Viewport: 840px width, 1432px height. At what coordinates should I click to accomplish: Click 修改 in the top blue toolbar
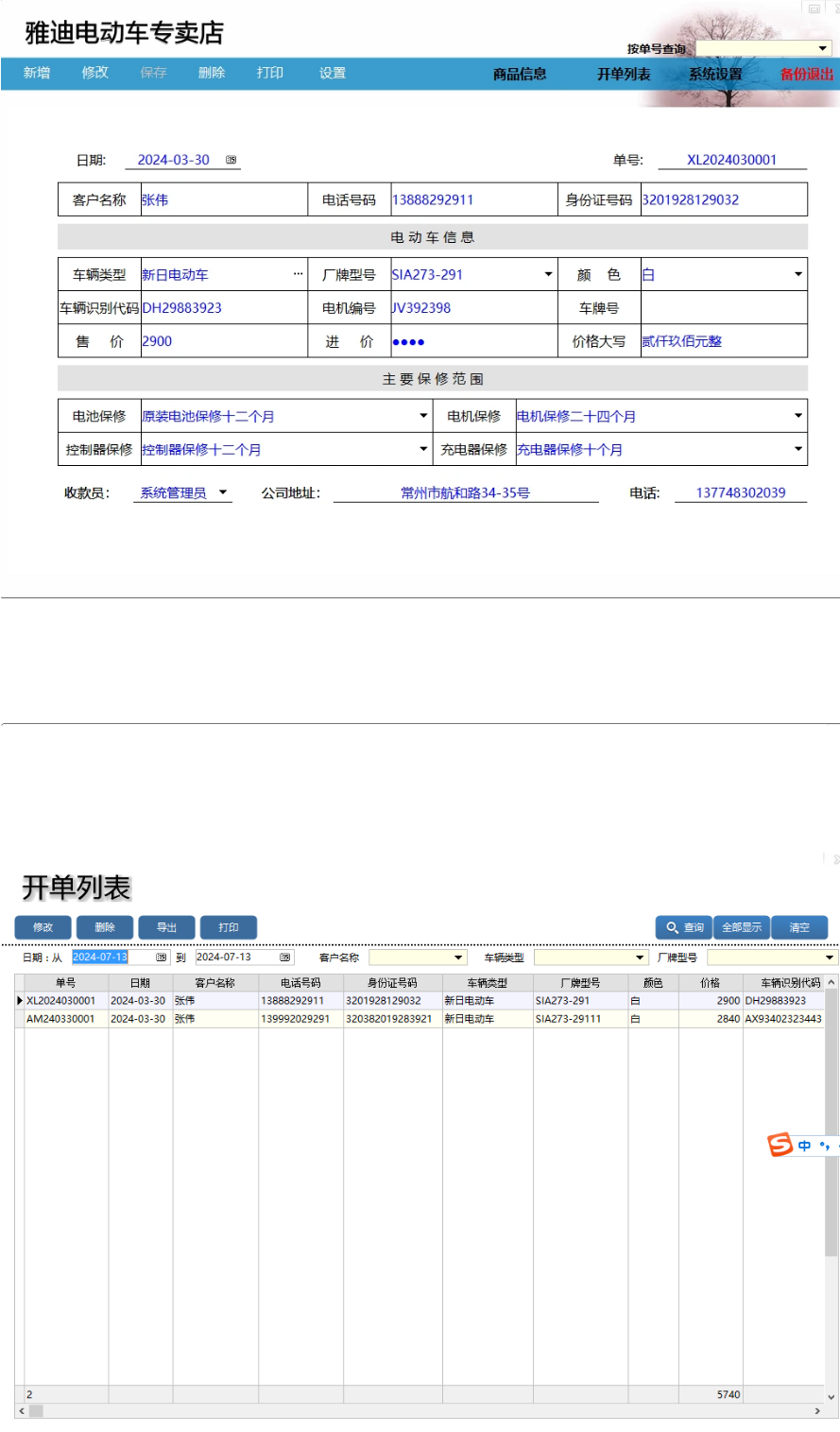95,73
